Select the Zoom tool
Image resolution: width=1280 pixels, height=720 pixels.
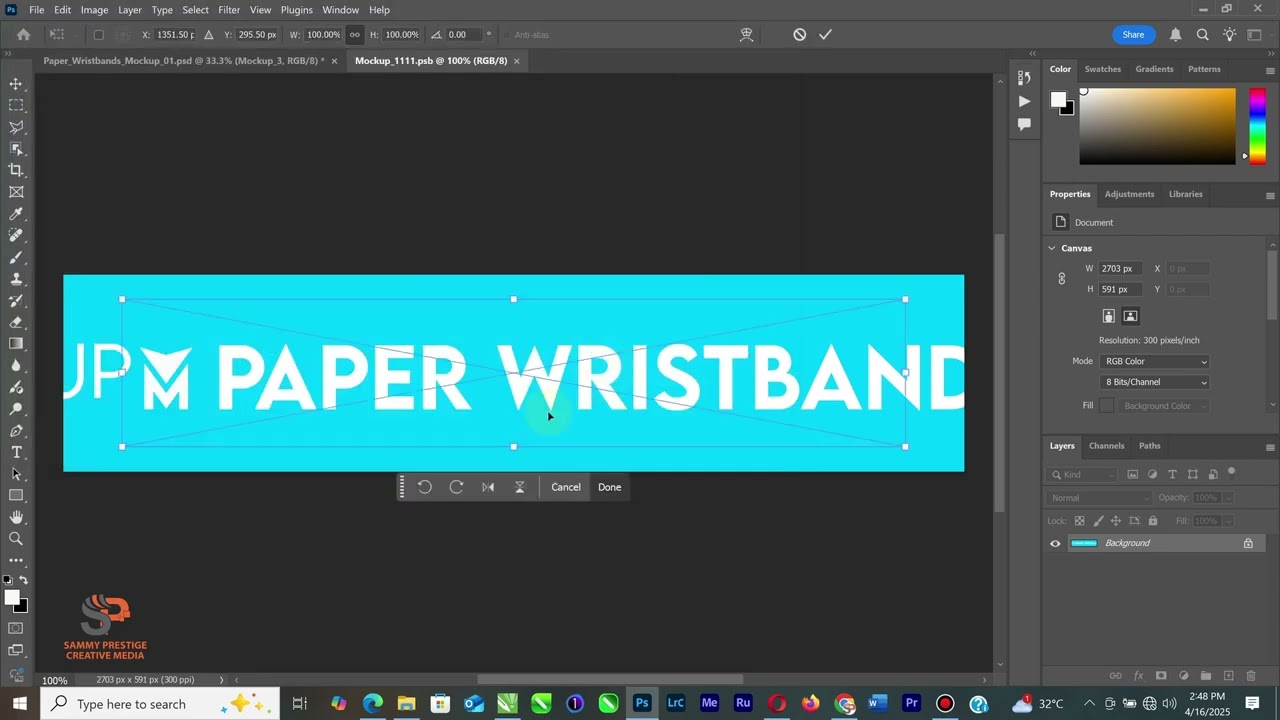[16, 538]
